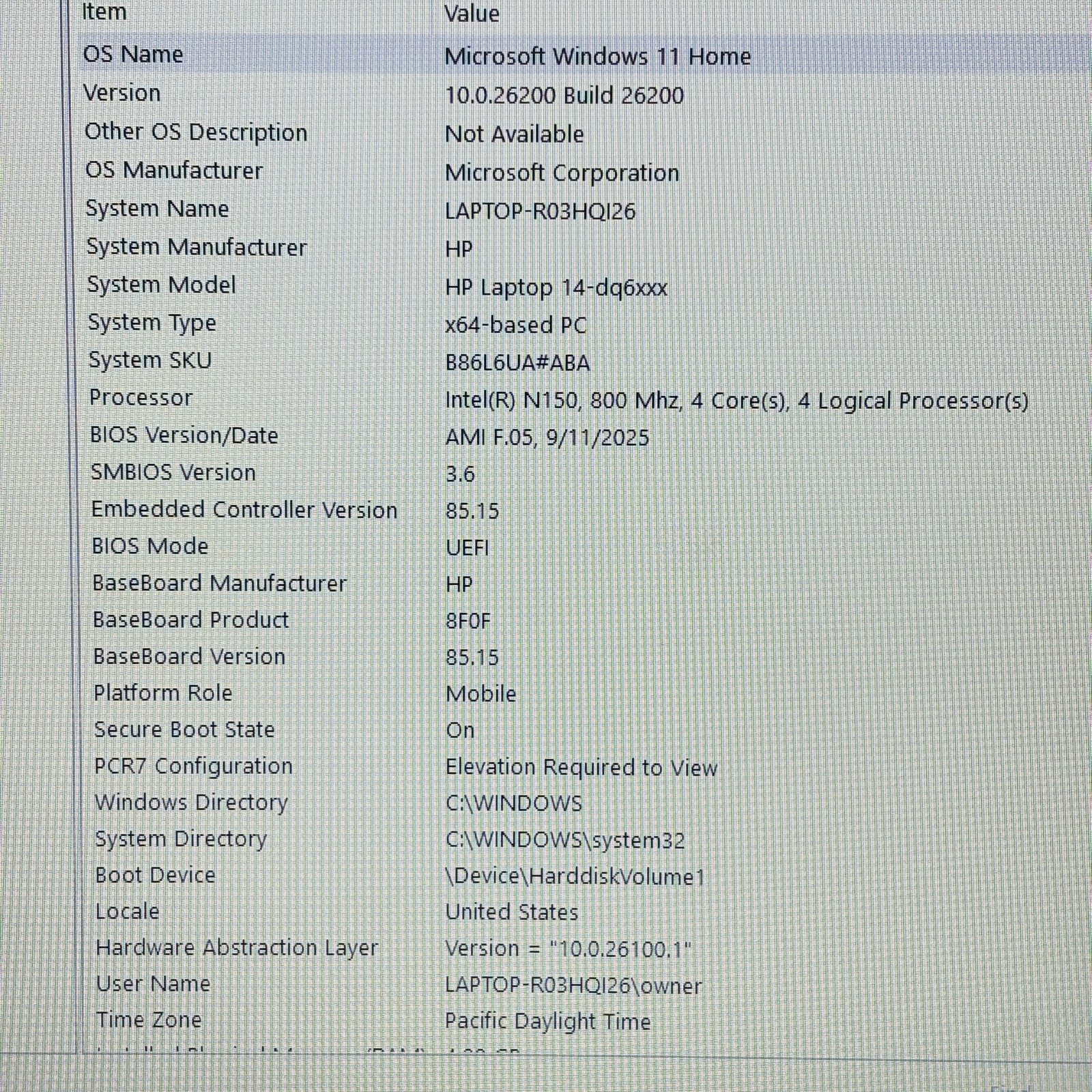Click the value 'AMI F.05, 9/11/2025'

pos(547,437)
